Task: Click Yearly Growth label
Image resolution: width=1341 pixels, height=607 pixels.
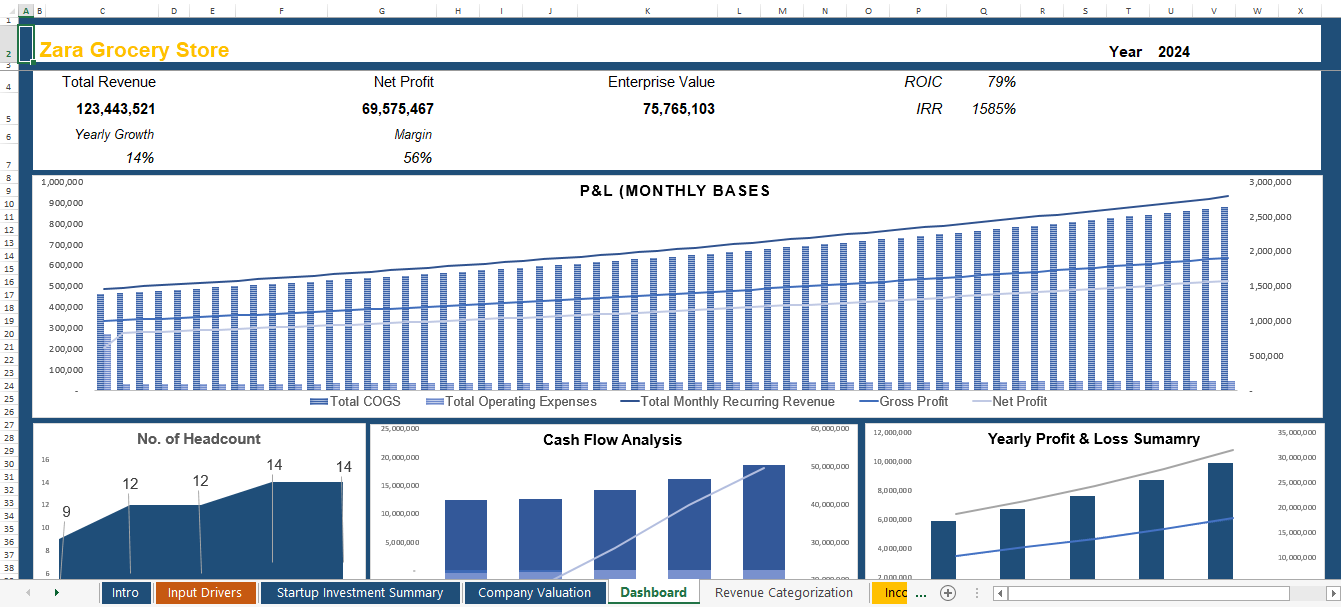Action: pos(115,134)
